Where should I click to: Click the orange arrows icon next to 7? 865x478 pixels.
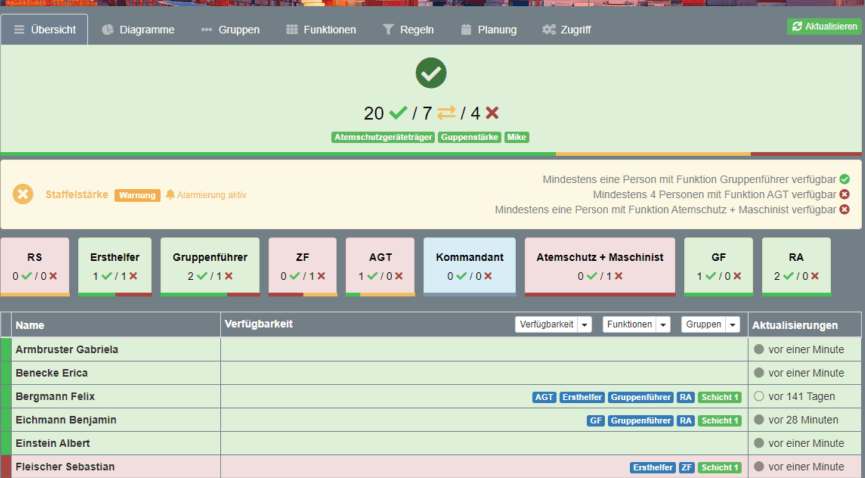tap(444, 113)
